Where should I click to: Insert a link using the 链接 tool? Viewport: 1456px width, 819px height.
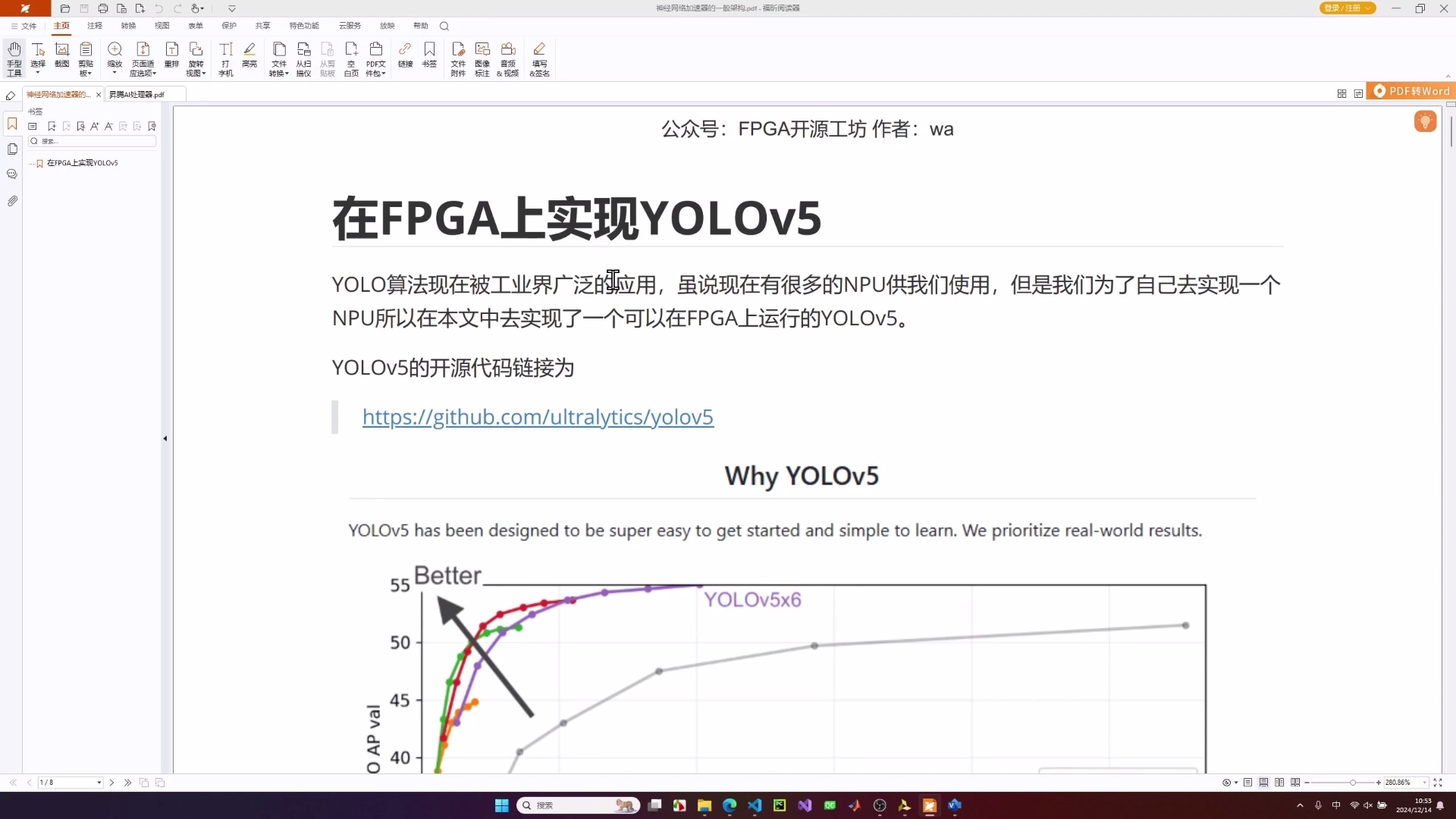tap(406, 57)
